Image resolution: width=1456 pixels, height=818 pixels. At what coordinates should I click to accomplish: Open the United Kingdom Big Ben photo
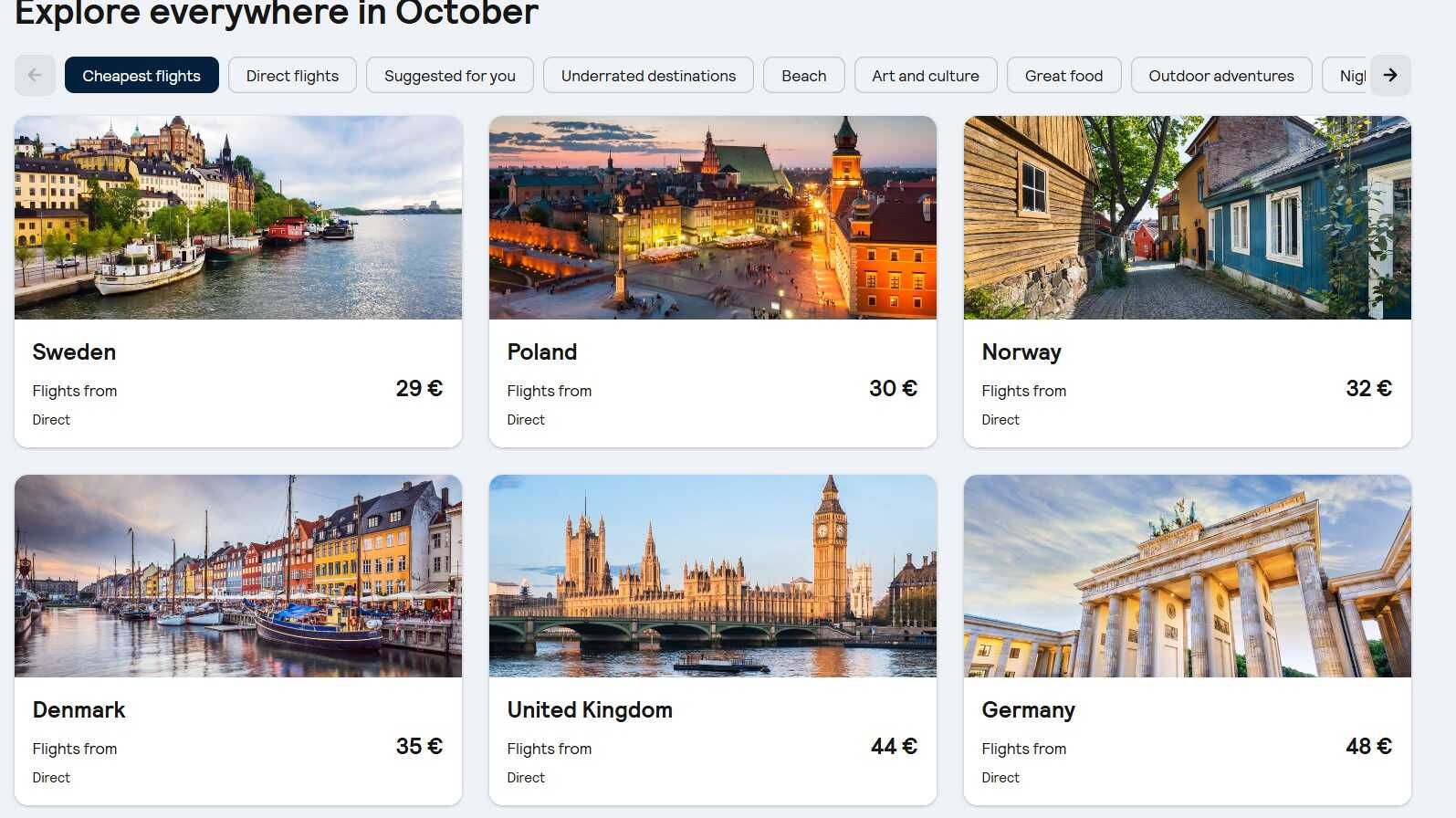point(713,576)
